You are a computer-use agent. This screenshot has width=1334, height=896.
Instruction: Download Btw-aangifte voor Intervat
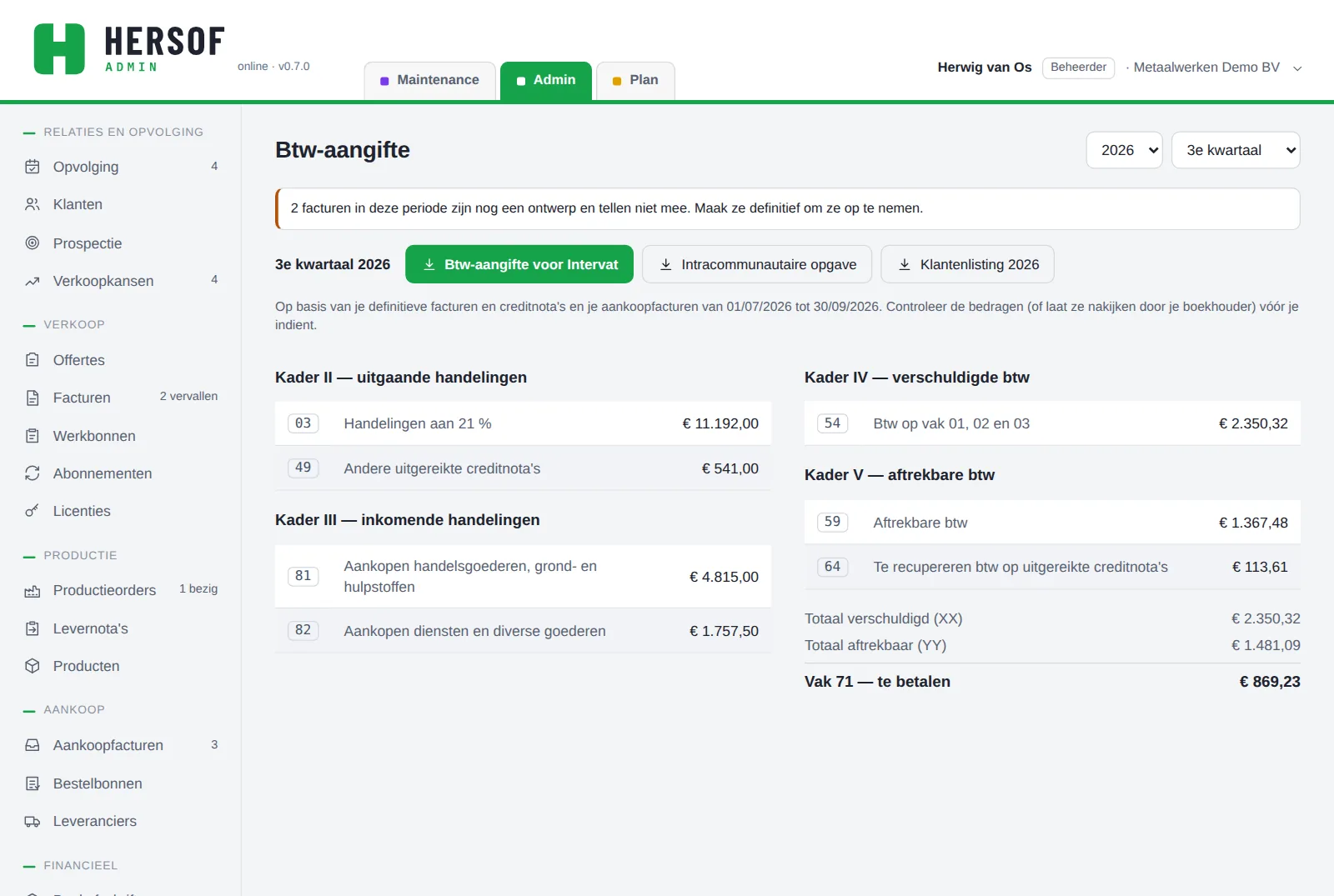[x=519, y=264]
